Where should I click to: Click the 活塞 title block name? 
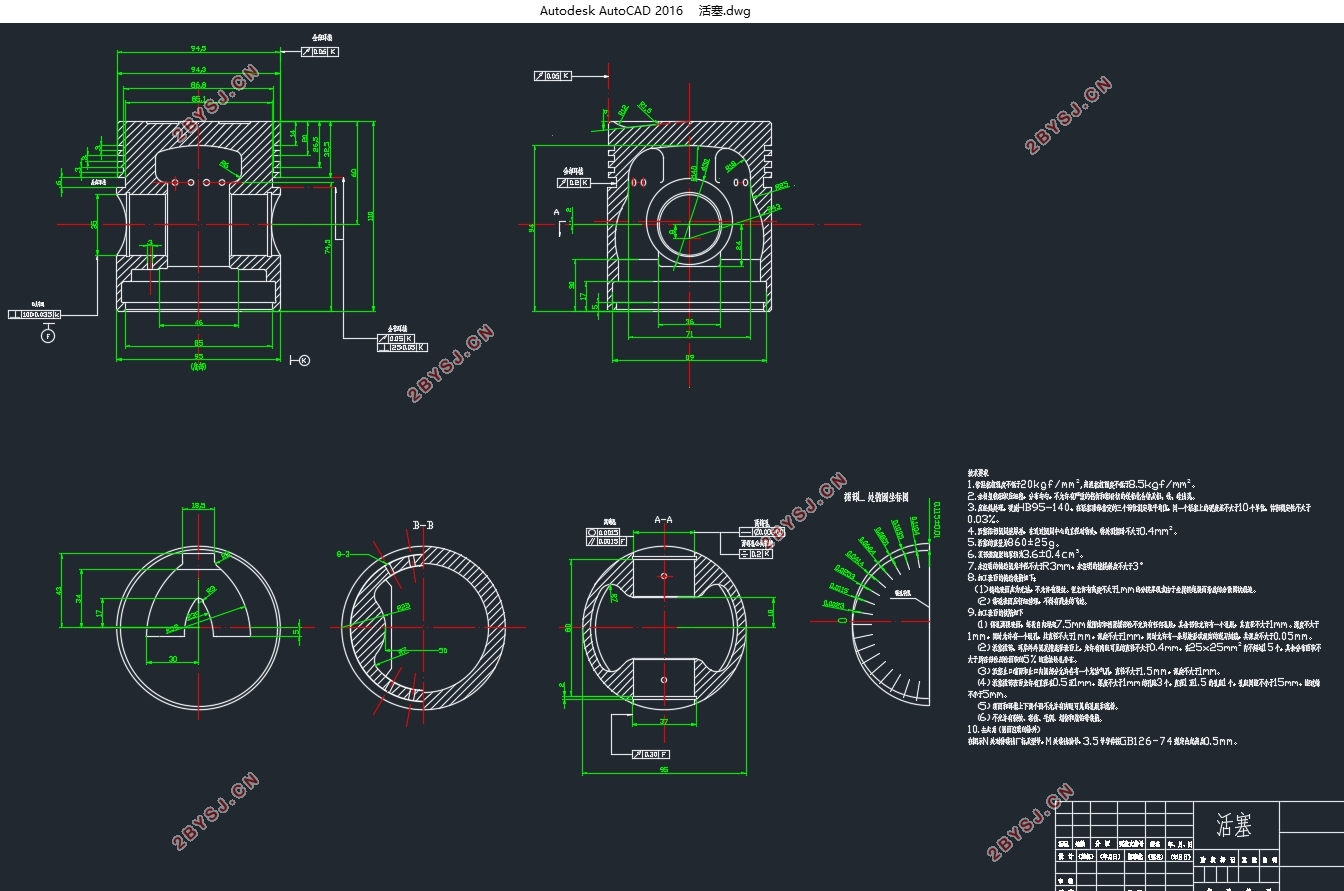(x=1233, y=826)
